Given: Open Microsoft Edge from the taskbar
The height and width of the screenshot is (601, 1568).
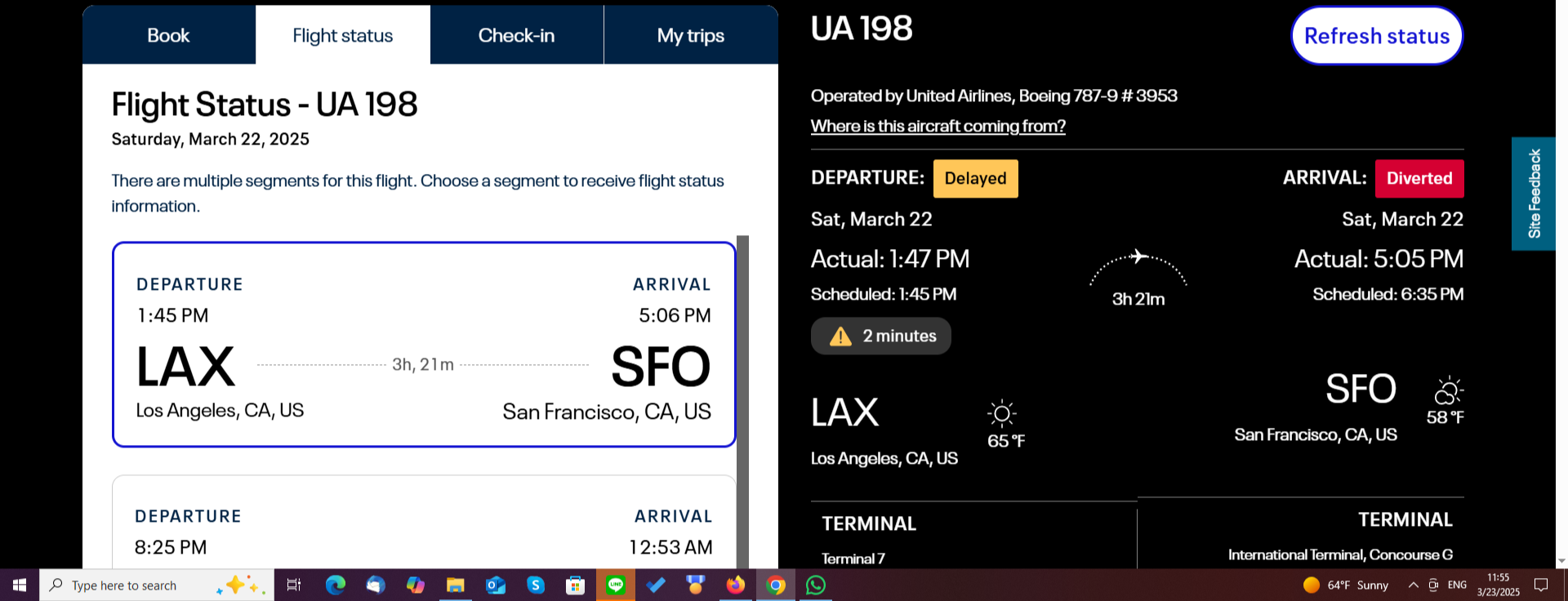Looking at the screenshot, I should click(x=335, y=585).
